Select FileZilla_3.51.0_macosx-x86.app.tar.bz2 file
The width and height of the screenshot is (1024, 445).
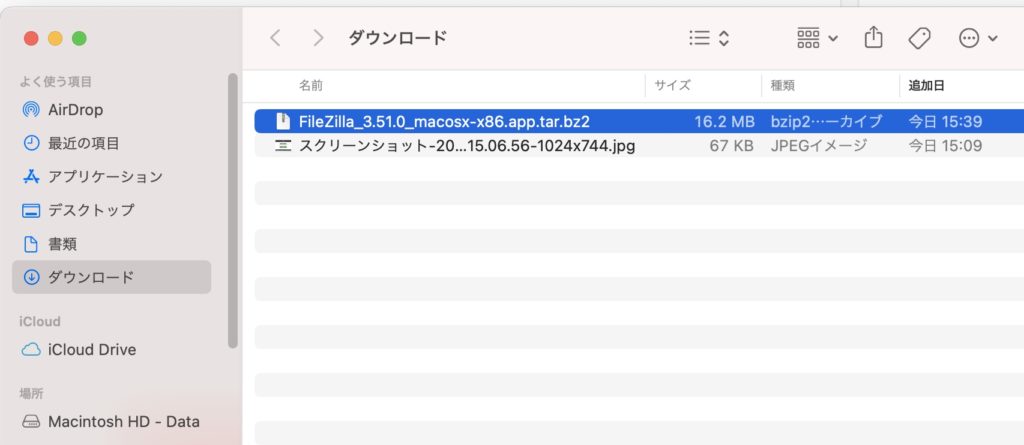click(444, 122)
